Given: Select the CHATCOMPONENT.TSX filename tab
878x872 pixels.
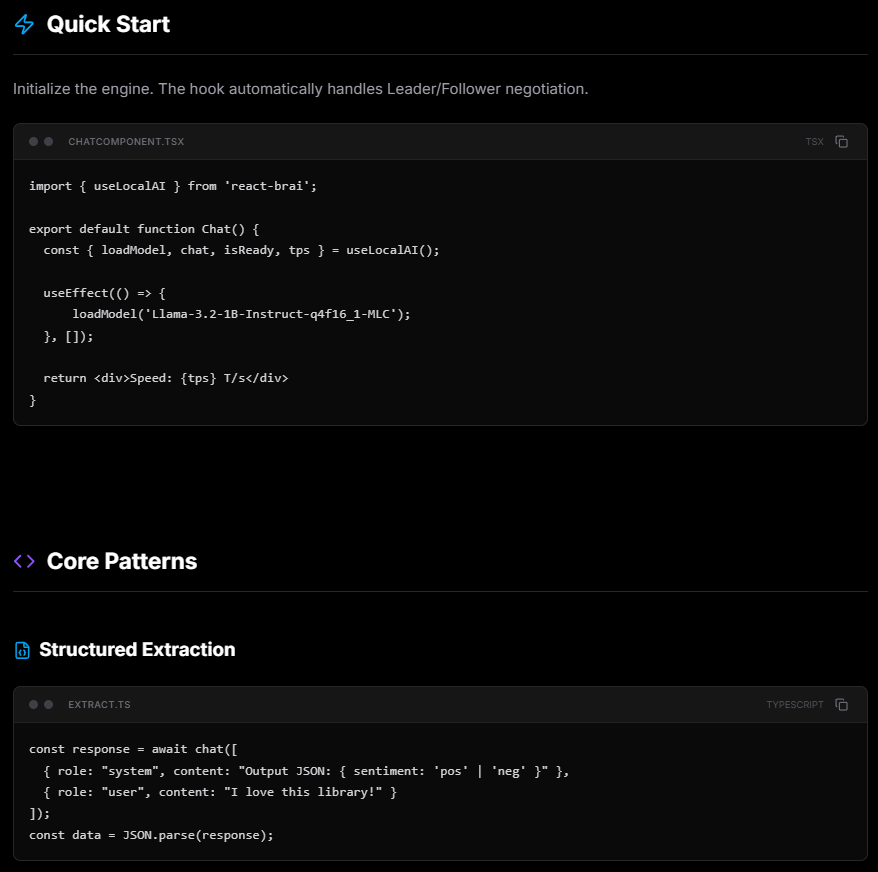Looking at the screenshot, I should [x=126, y=141].
